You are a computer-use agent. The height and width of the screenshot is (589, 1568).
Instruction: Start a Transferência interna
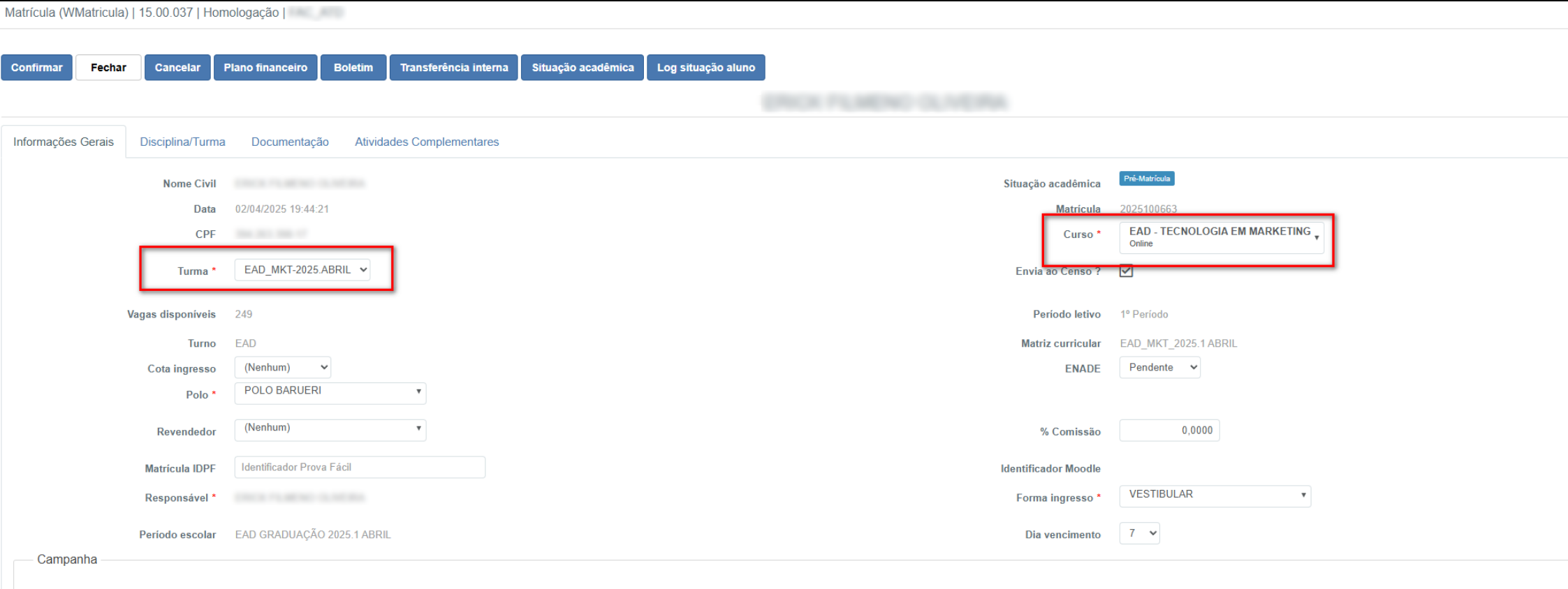coord(454,68)
